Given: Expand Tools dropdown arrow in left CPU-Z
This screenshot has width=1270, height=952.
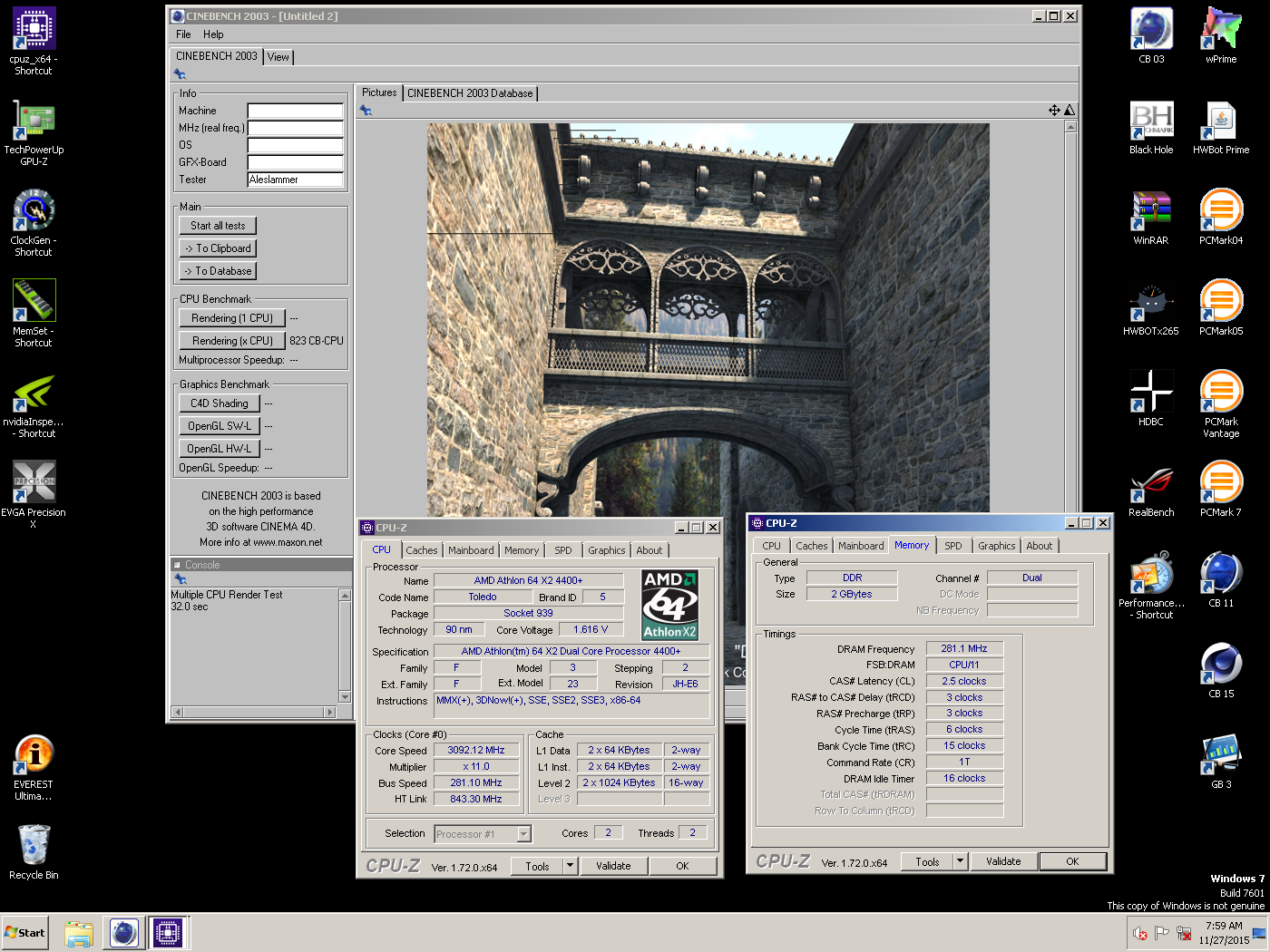Looking at the screenshot, I should (x=571, y=866).
